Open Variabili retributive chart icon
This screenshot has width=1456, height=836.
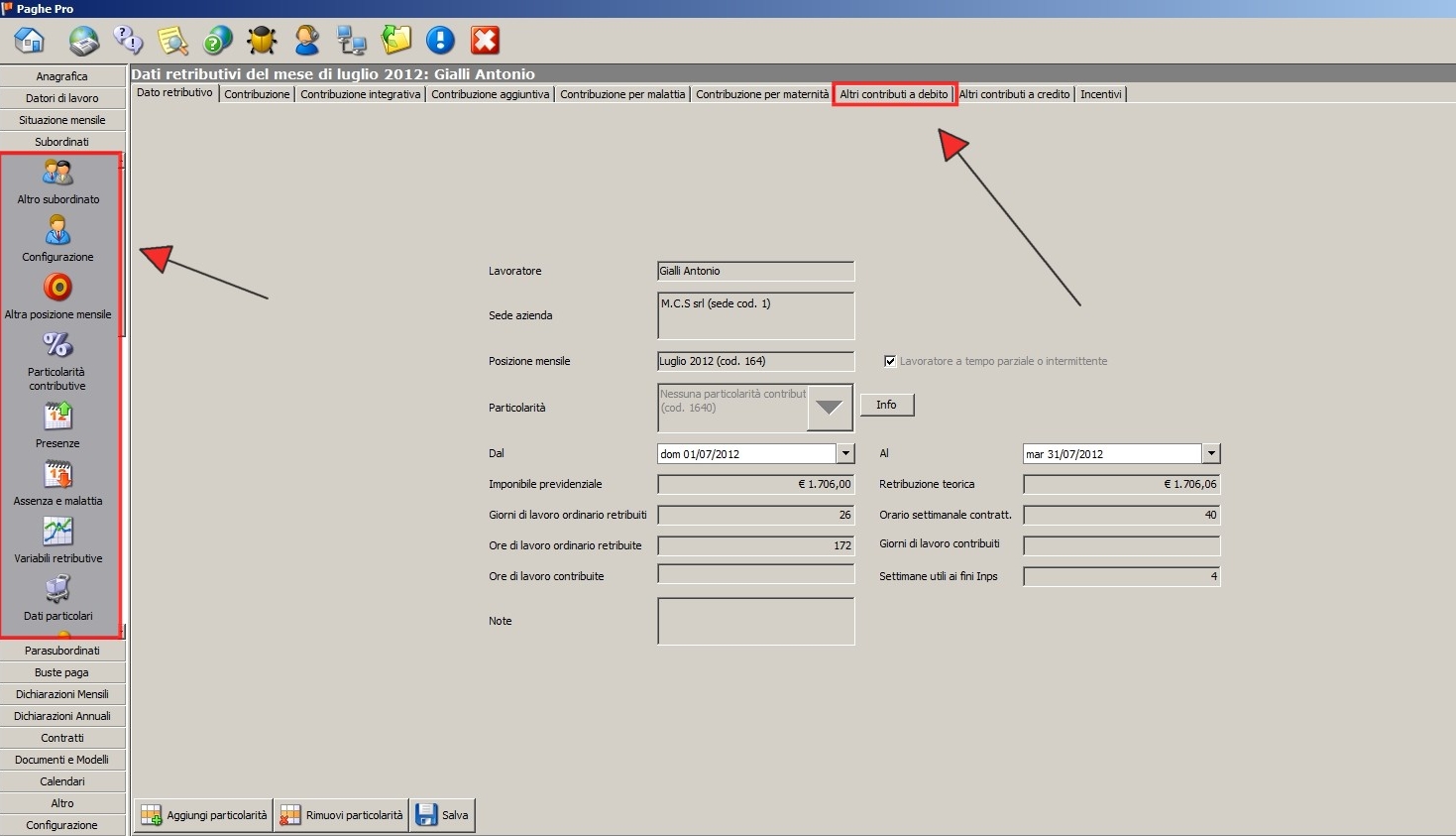pos(57,533)
